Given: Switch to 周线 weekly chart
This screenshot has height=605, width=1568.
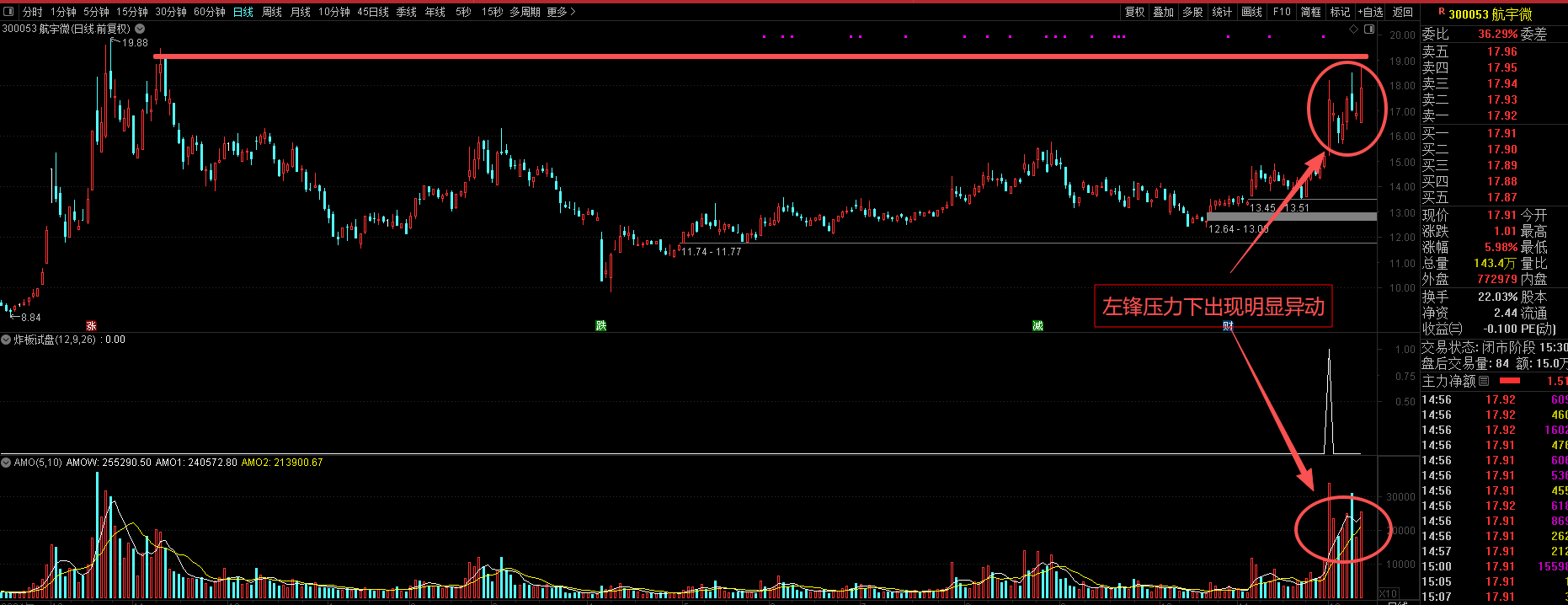Looking at the screenshot, I should [272, 12].
